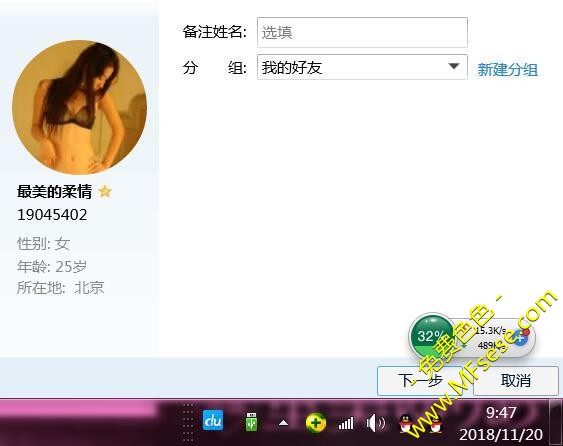The width and height of the screenshot is (563, 446).
Task: Click the 备注姓名 remark name input field
Action: [362, 32]
